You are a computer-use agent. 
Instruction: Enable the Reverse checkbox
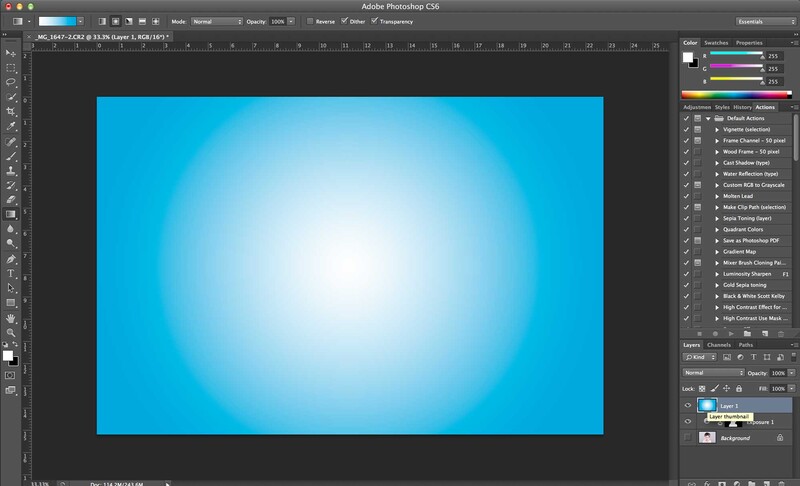pyautogui.click(x=310, y=21)
